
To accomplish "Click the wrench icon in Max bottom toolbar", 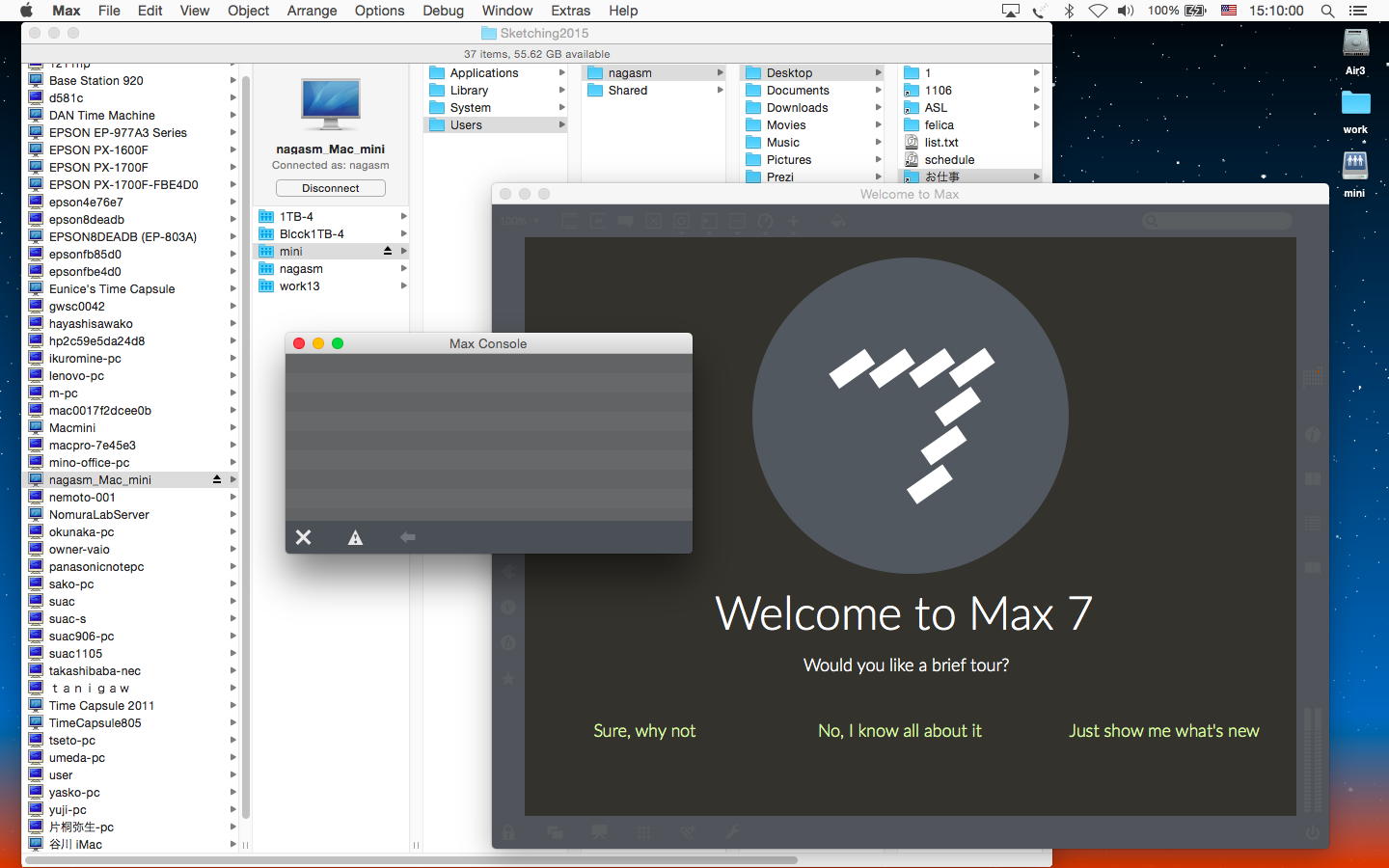I will point(732,832).
